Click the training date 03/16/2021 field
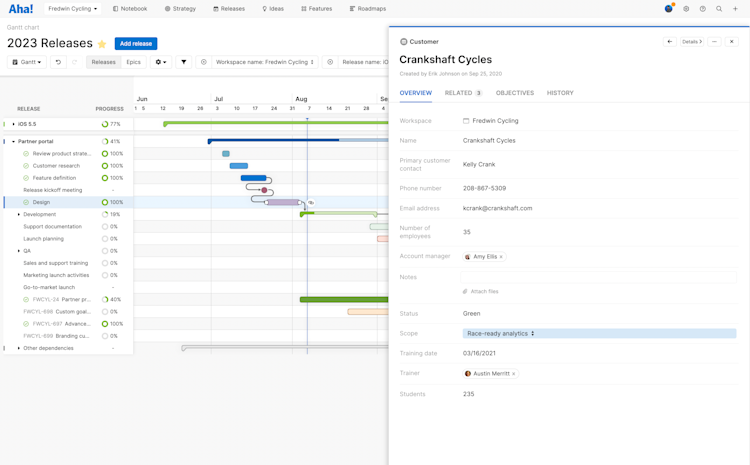The image size is (750, 465). click(479, 353)
